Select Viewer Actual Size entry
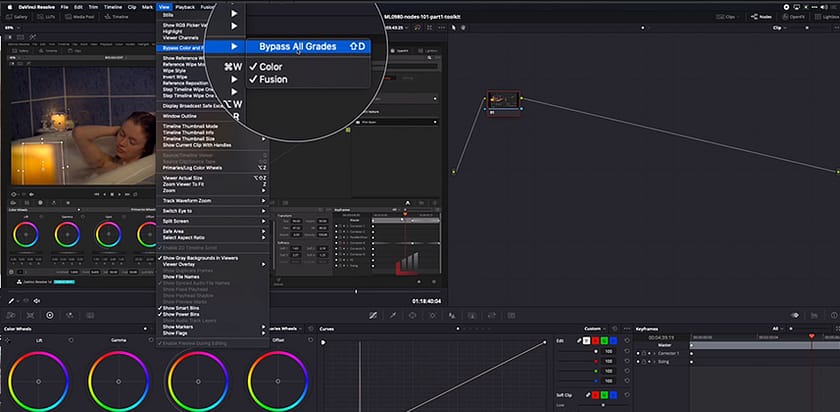 tap(212, 178)
